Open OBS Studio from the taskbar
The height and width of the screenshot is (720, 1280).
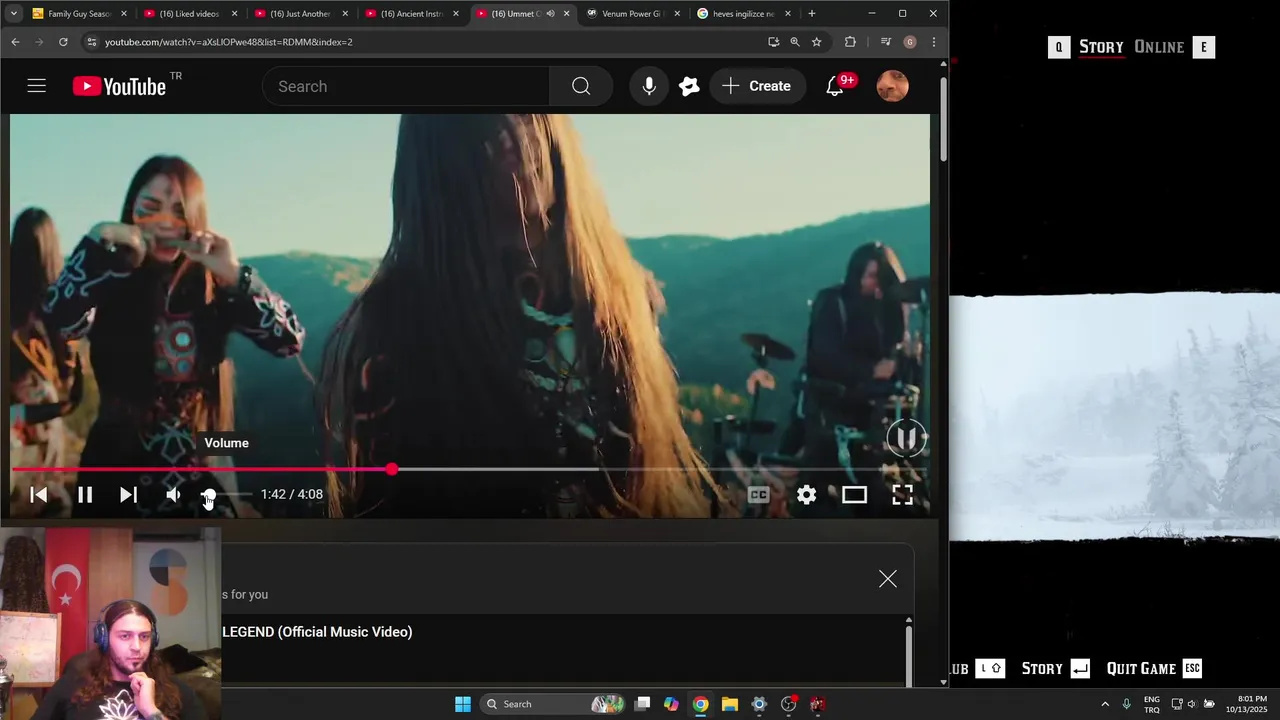point(788,704)
